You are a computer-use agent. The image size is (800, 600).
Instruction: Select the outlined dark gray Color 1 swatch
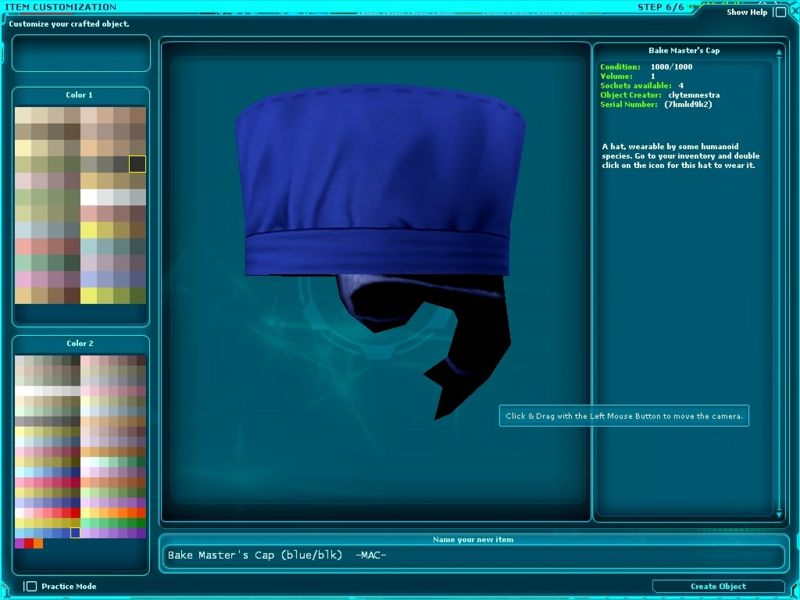pyautogui.click(x=137, y=164)
